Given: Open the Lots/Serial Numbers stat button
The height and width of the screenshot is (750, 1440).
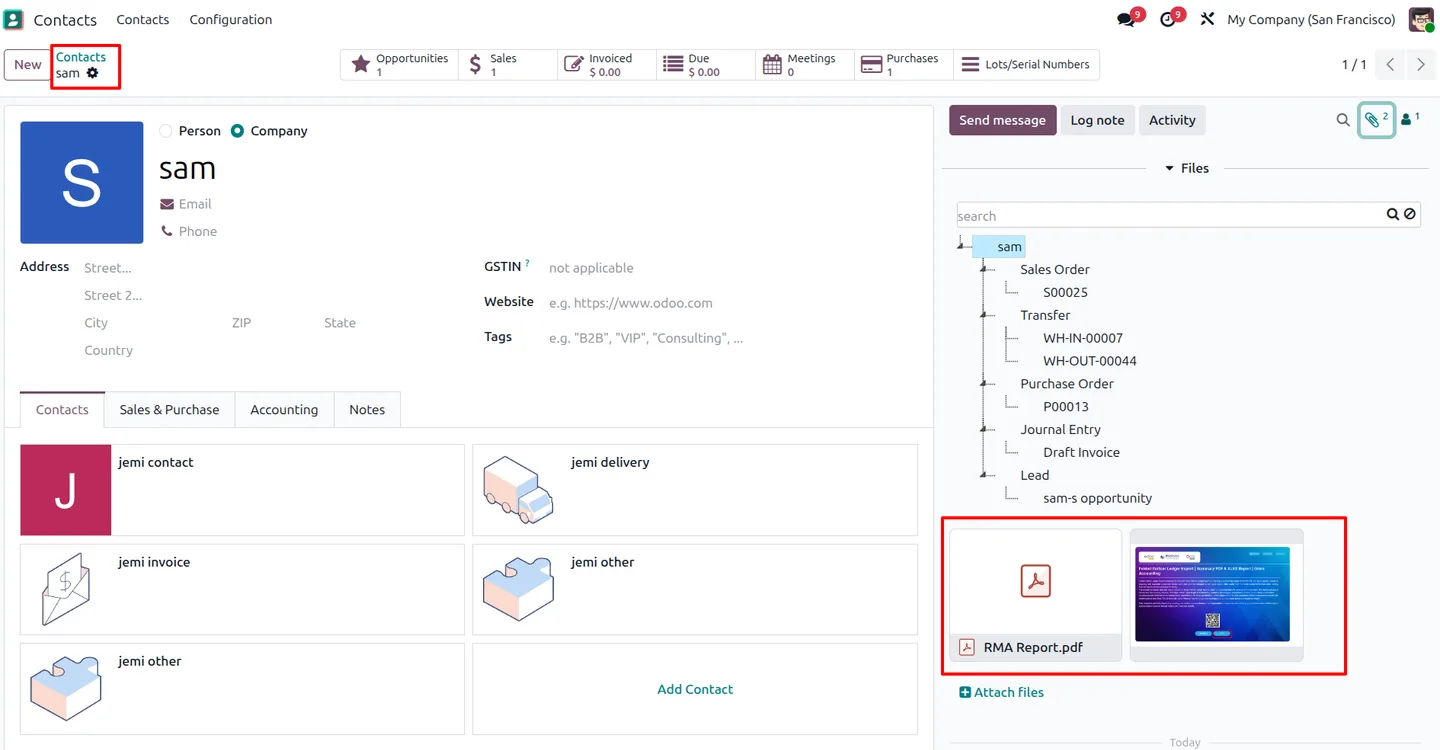Looking at the screenshot, I should [x=1026, y=65].
